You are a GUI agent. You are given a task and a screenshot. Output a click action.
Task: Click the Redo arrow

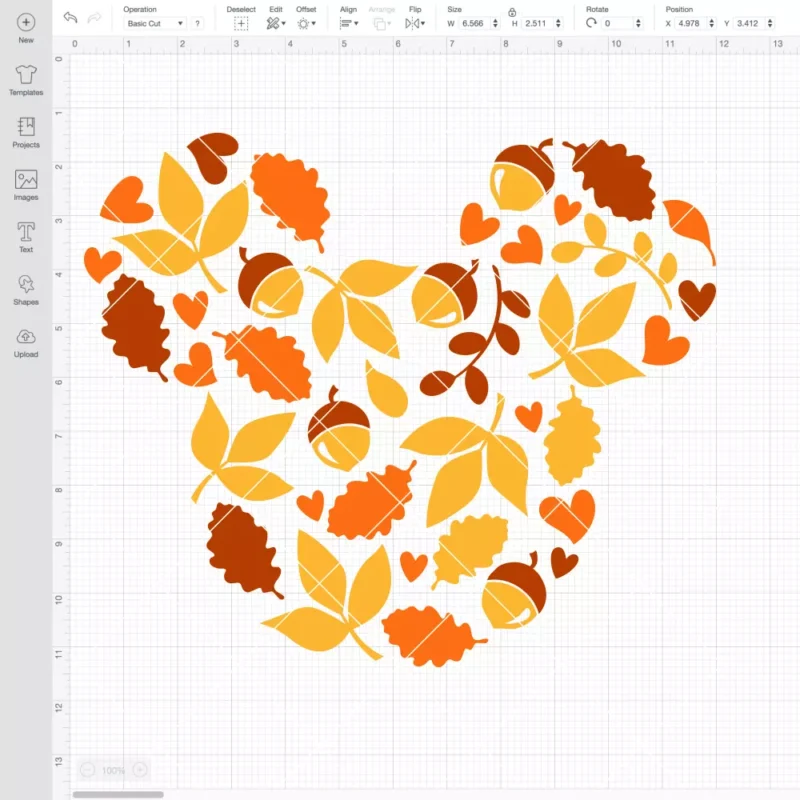(x=94, y=18)
